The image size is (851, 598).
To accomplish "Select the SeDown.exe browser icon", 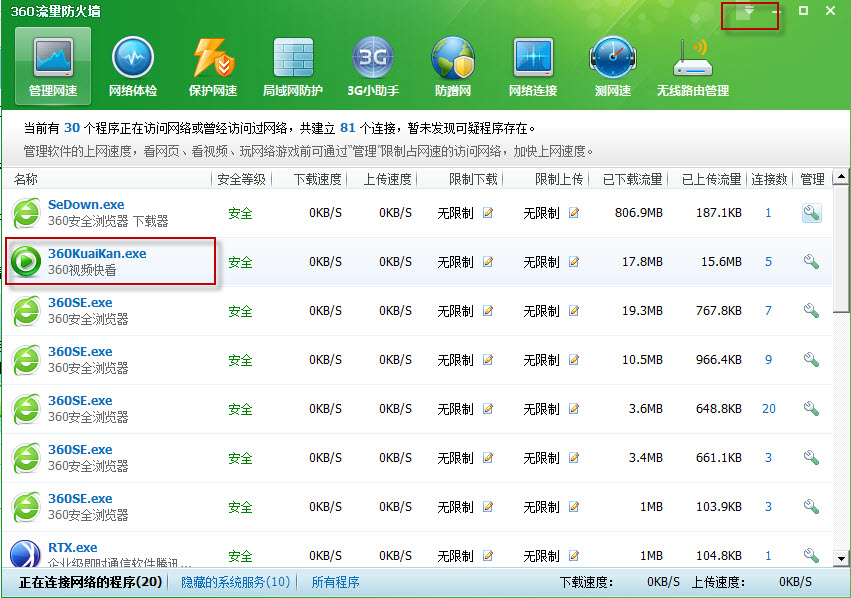I will 26,213.
